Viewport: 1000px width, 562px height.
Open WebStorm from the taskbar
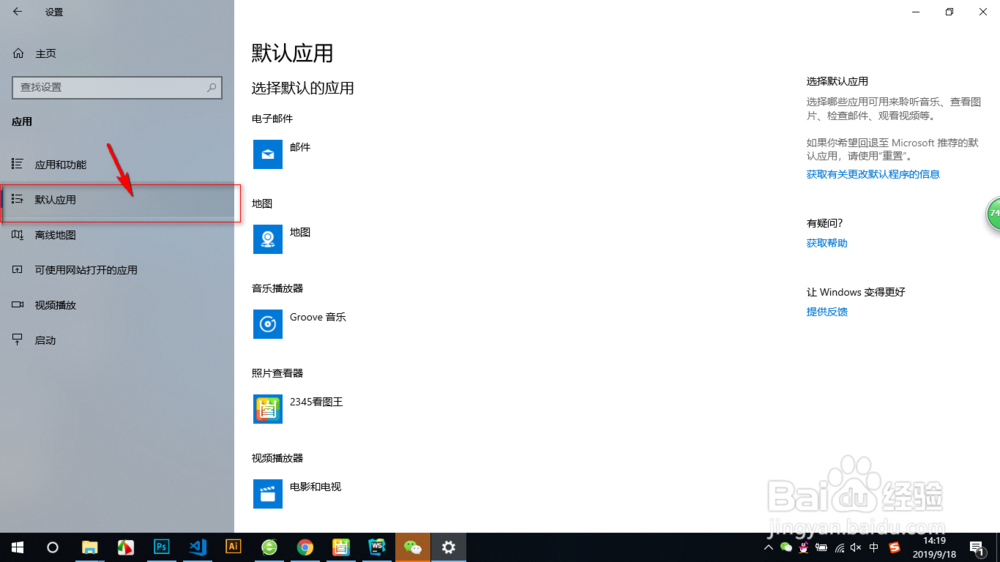tap(377, 547)
